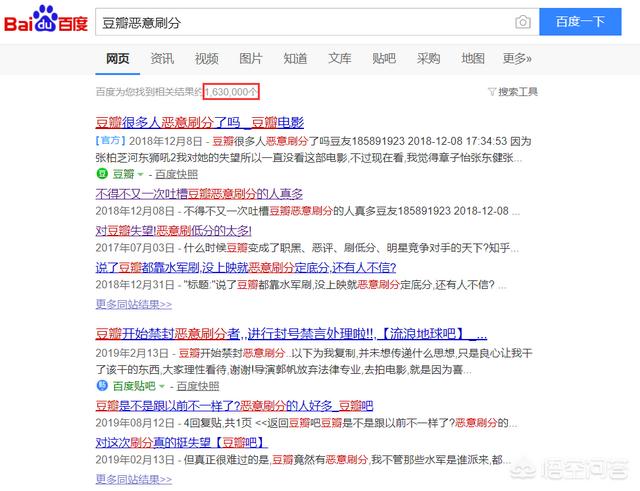Open result 豆瓣开始禁封恶意刷分者 流浪地球吧
Image resolution: width=640 pixels, height=491 pixels.
291,334
